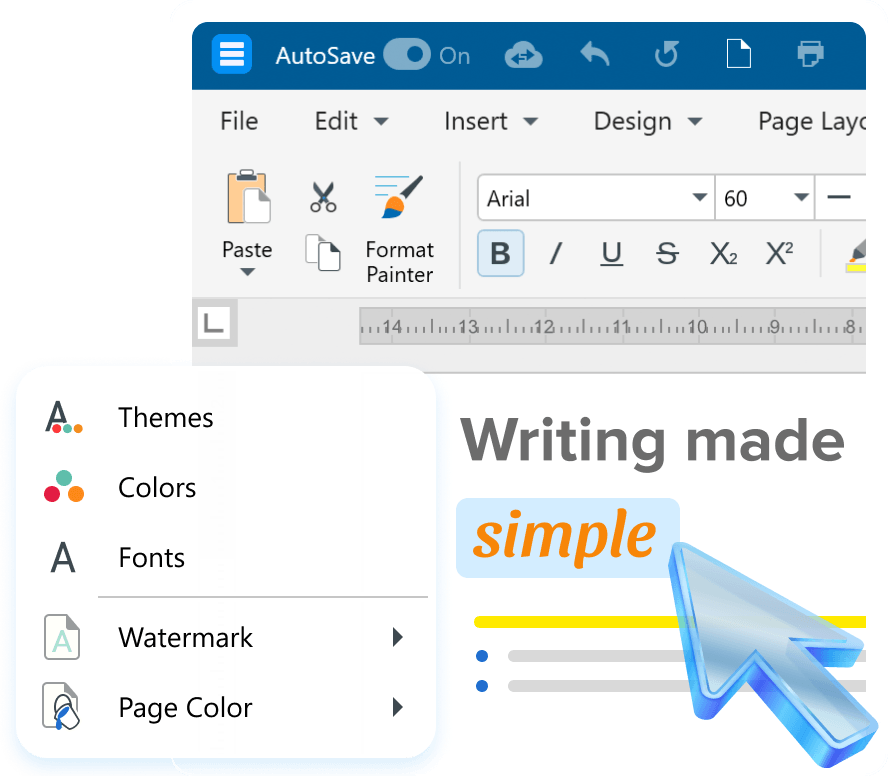The image size is (888, 776).
Task: Toggle Bold formatting
Action: pos(500,254)
